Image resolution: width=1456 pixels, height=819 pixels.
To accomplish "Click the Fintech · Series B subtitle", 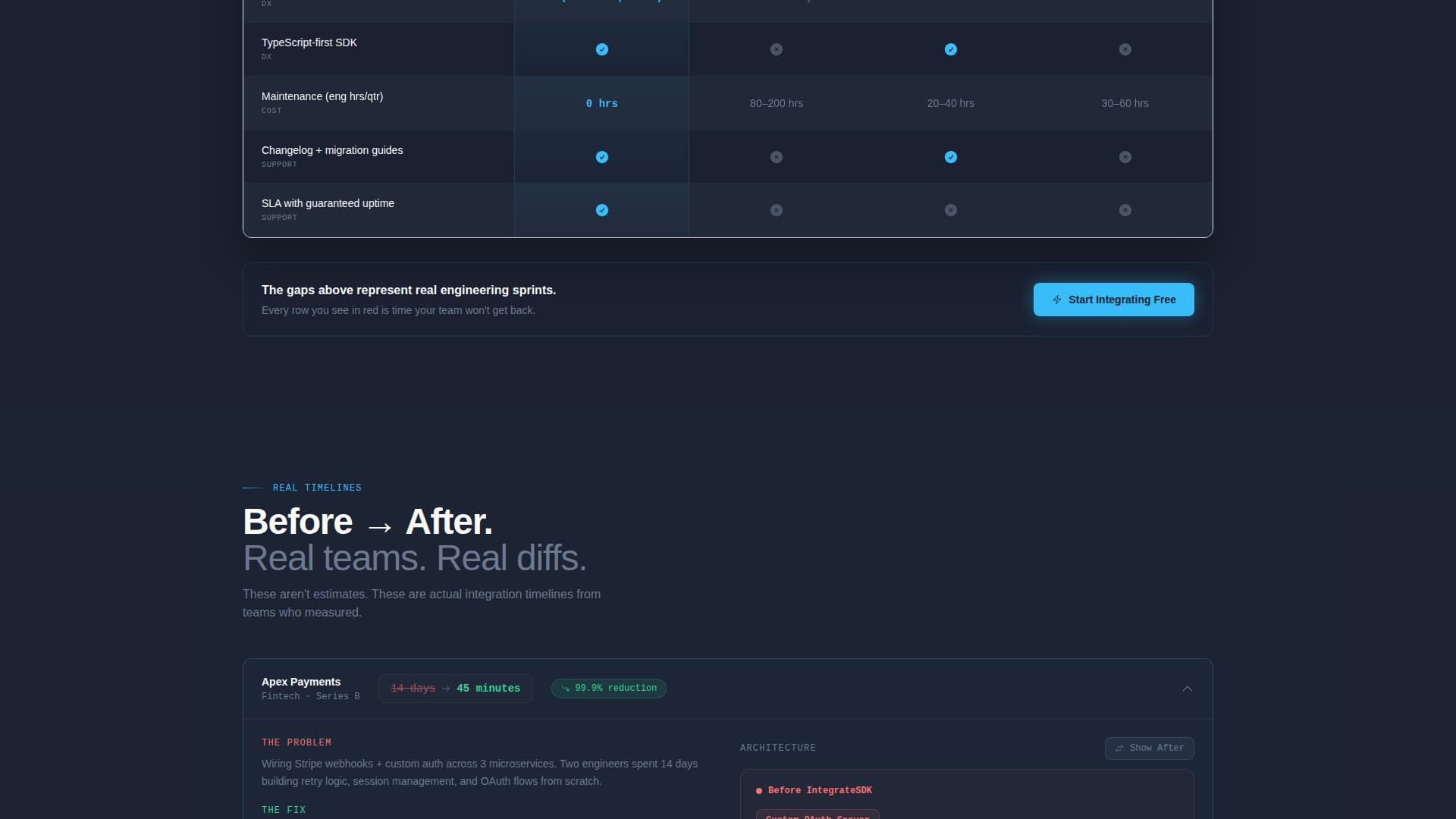I will click(311, 696).
